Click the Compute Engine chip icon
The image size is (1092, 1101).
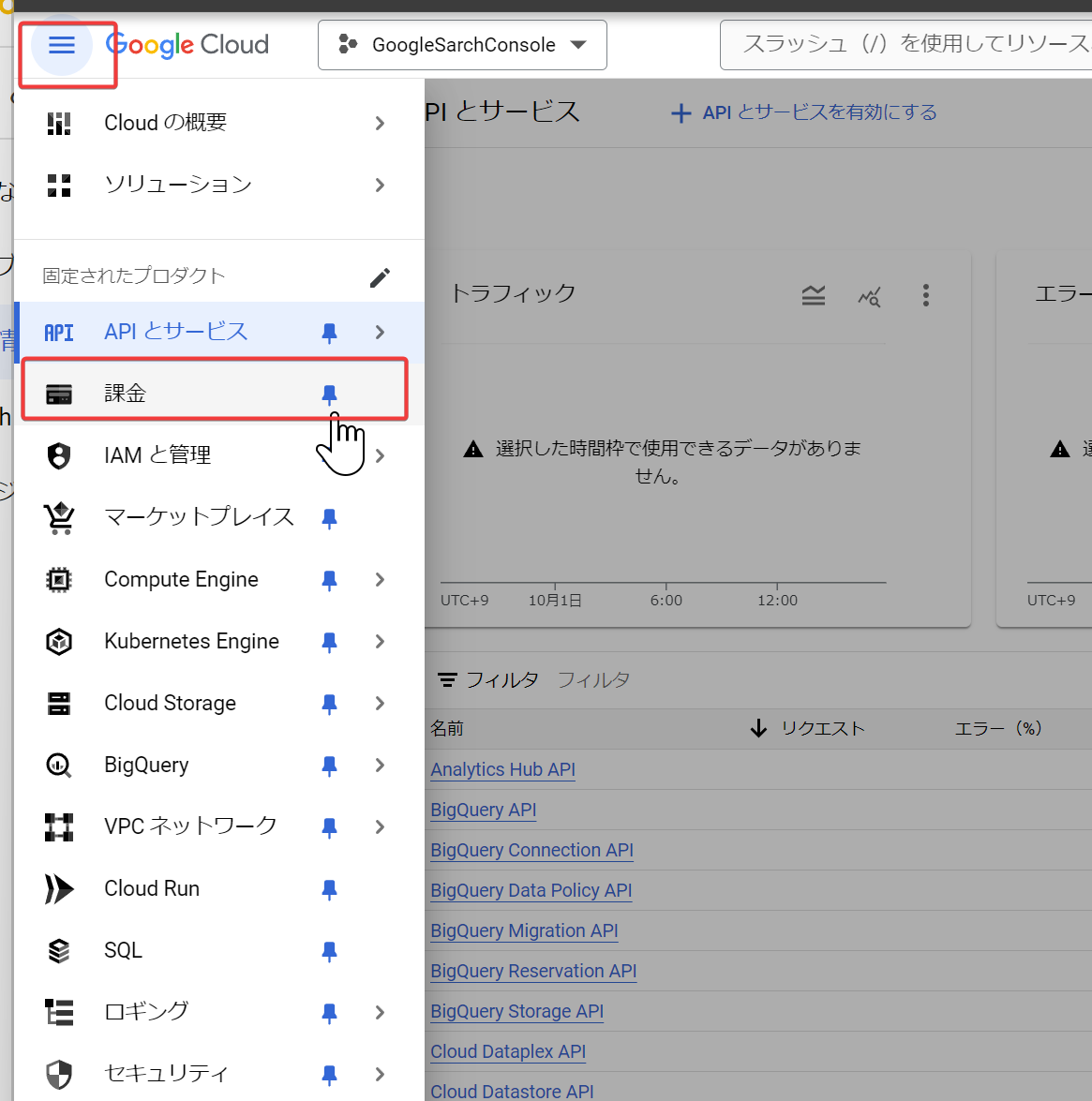pyautogui.click(x=59, y=580)
